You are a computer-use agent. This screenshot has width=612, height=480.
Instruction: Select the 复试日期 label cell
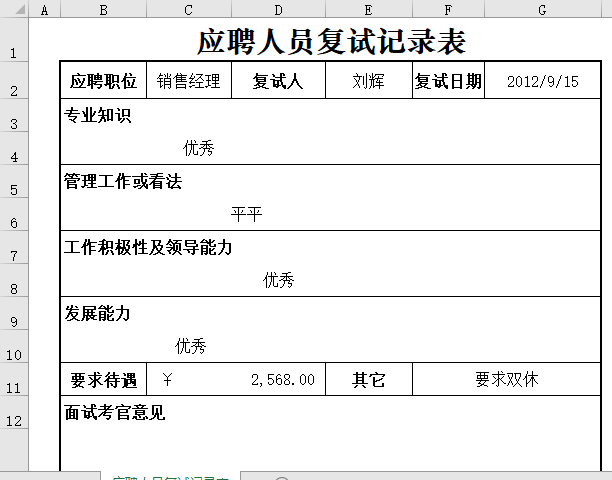pos(448,82)
